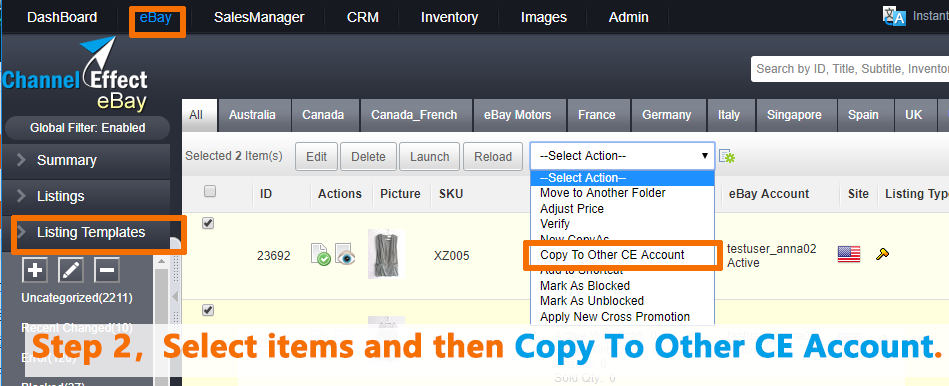
Task: Toggle the select-all header checkbox
Action: point(209,191)
